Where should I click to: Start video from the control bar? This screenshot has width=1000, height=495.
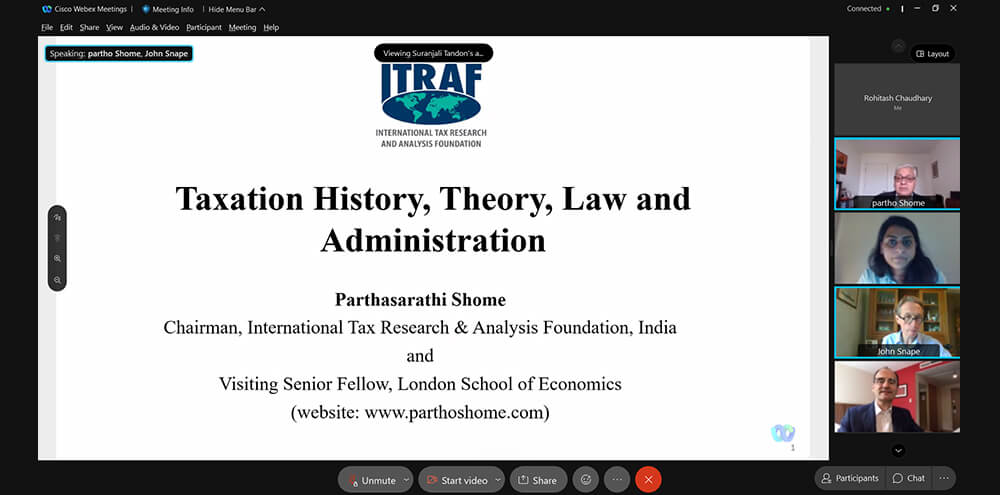point(455,480)
